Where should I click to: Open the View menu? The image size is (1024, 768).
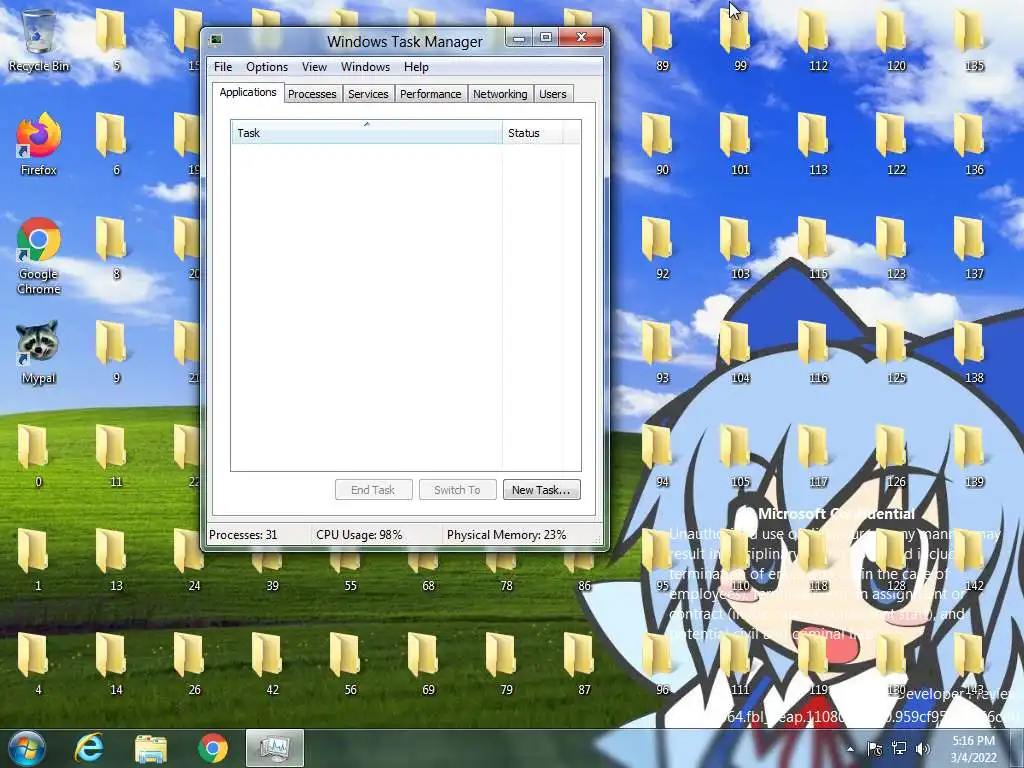[314, 67]
